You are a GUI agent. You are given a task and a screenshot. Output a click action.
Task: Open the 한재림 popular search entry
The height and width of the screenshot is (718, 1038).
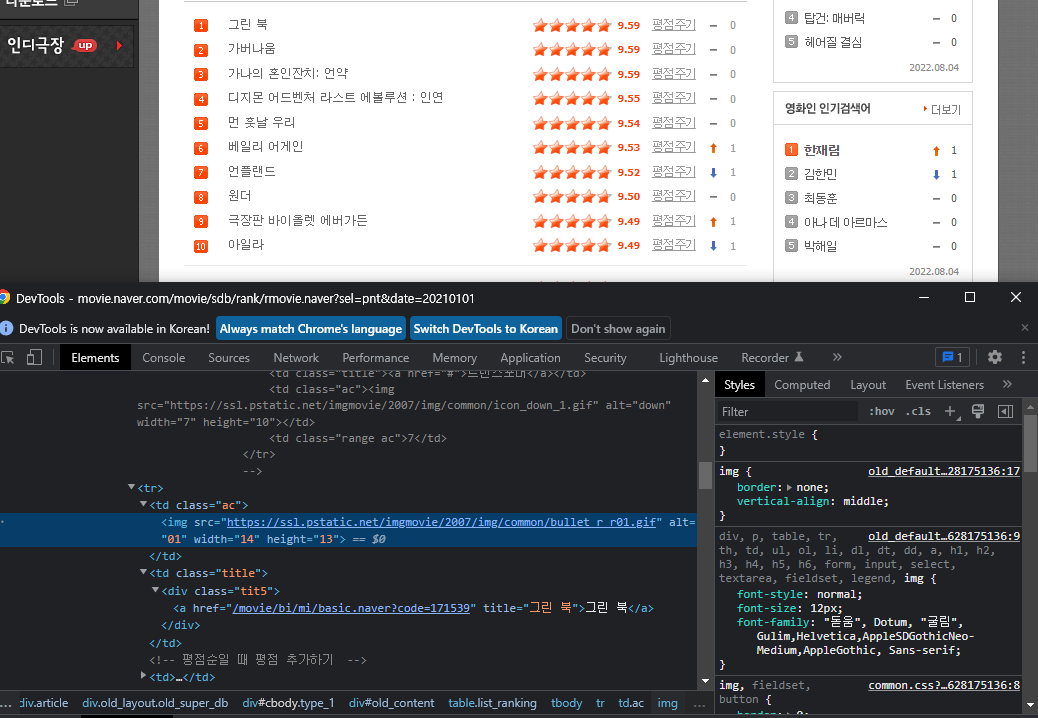(x=822, y=150)
